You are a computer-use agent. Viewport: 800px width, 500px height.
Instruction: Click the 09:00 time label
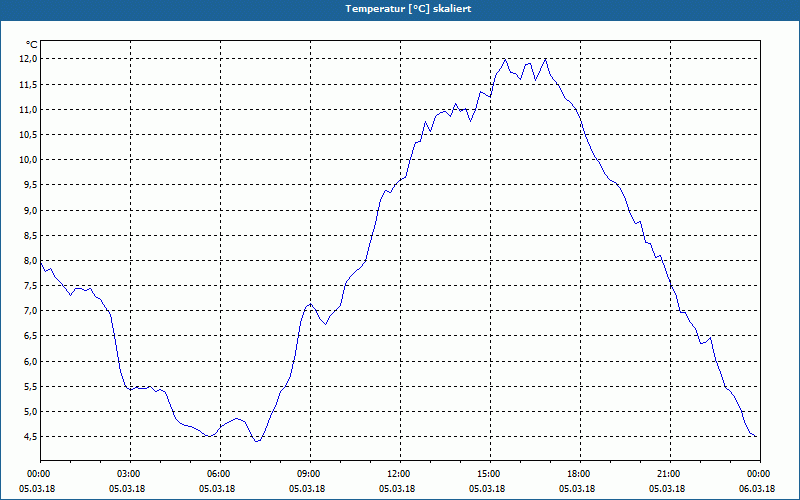[x=310, y=474]
